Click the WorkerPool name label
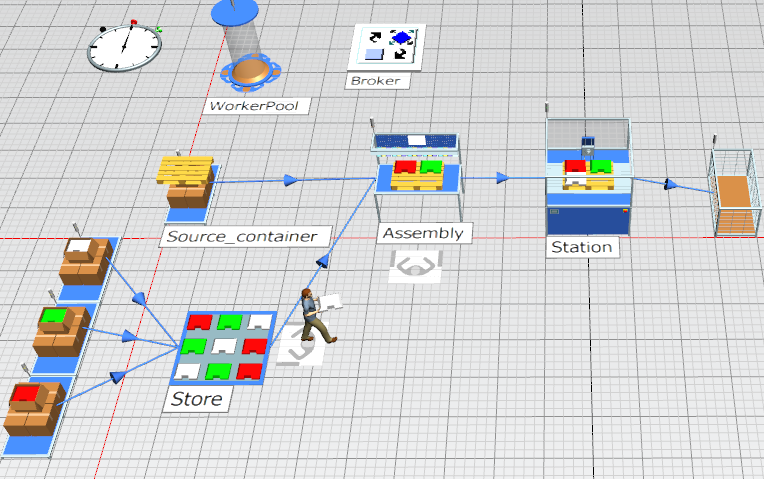The image size is (764, 479). 253,105
